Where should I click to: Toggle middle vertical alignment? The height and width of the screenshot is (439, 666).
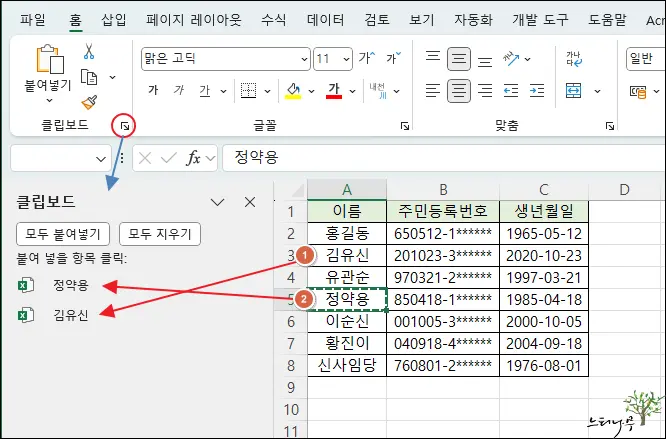[x=459, y=59]
